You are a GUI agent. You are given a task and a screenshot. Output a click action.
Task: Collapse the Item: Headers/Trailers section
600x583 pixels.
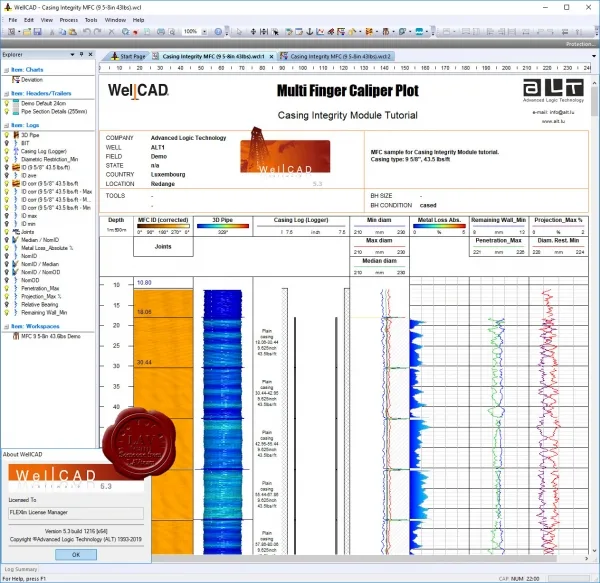tap(7, 94)
